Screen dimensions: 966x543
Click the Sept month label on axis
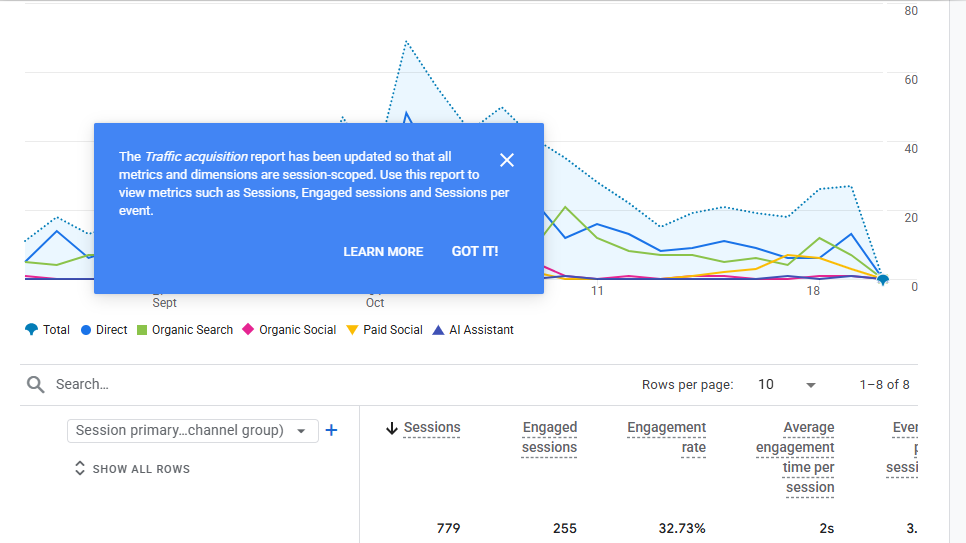click(164, 303)
